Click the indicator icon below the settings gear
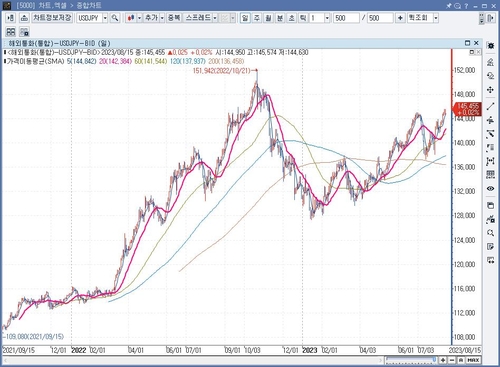500x367 pixels. pos(491,62)
